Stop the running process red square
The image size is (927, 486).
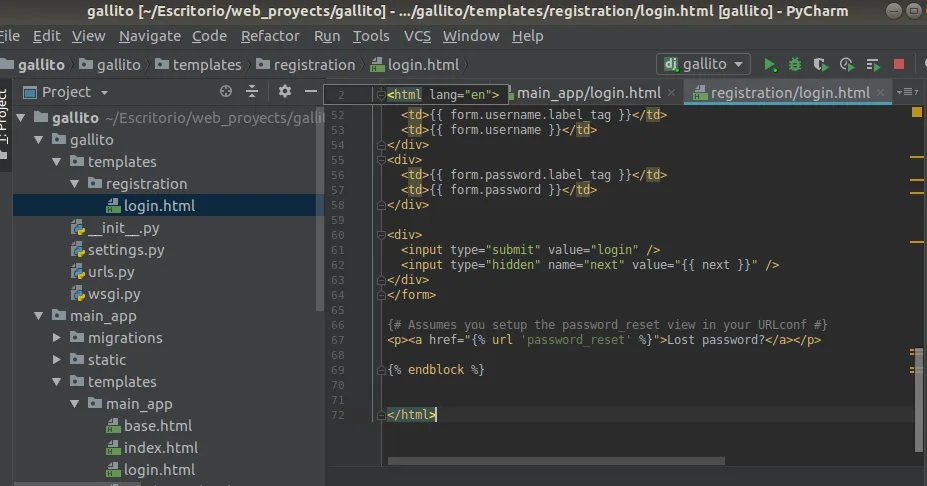[x=899, y=64]
